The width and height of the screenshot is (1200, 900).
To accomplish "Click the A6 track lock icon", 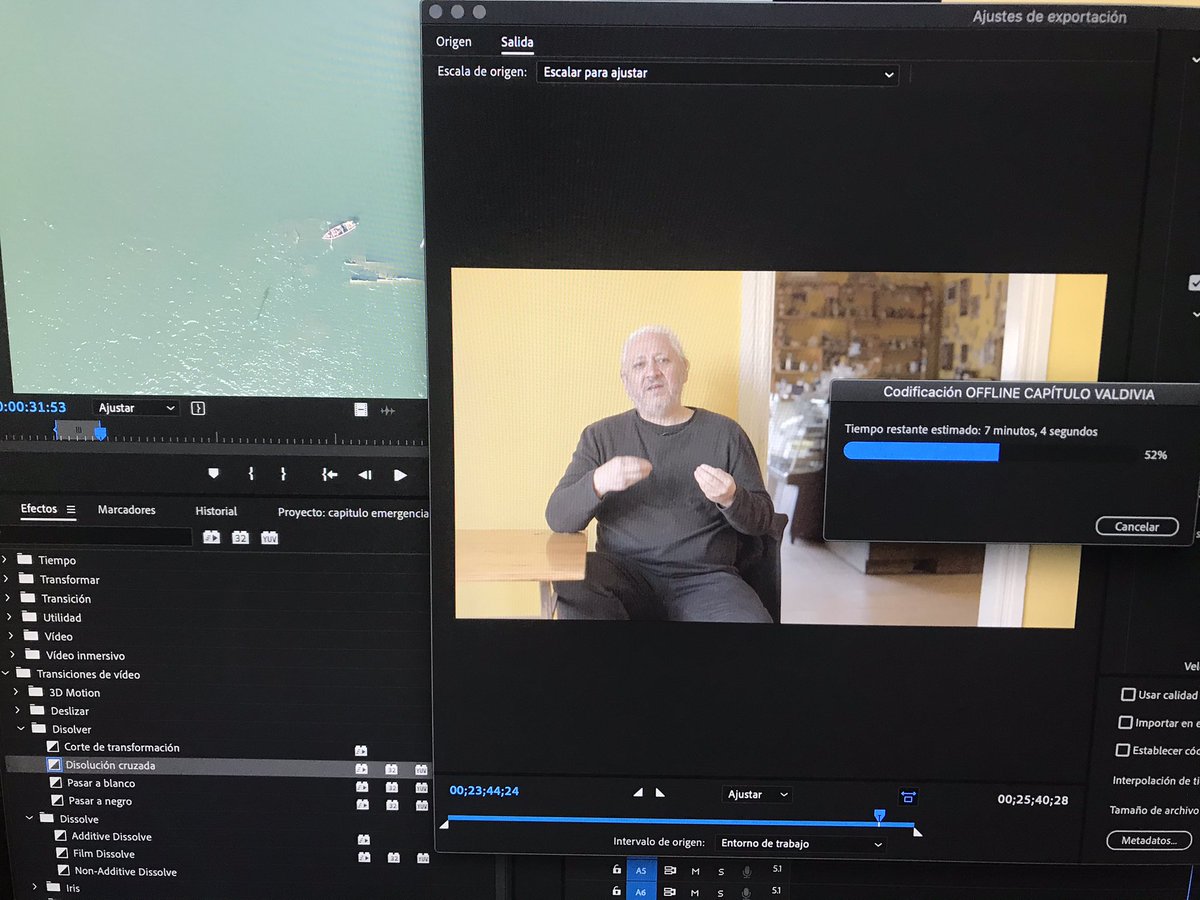I will (x=617, y=891).
